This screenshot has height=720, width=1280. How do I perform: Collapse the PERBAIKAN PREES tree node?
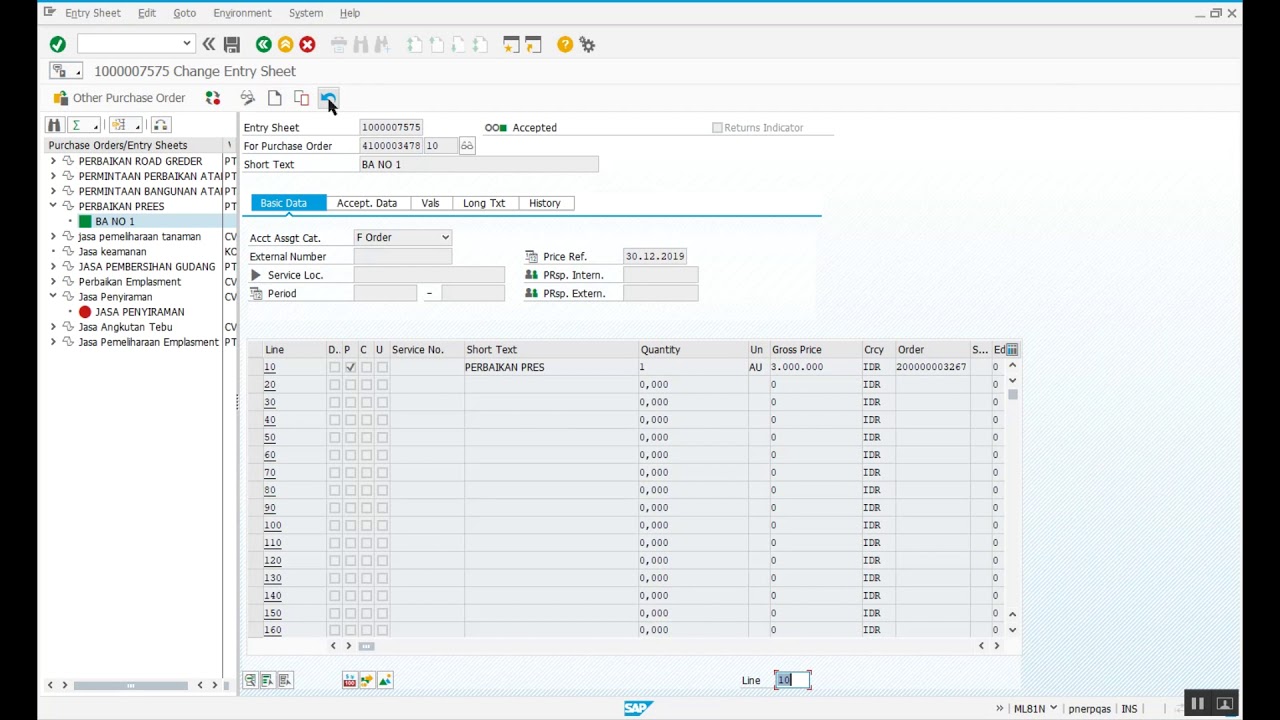click(x=53, y=206)
